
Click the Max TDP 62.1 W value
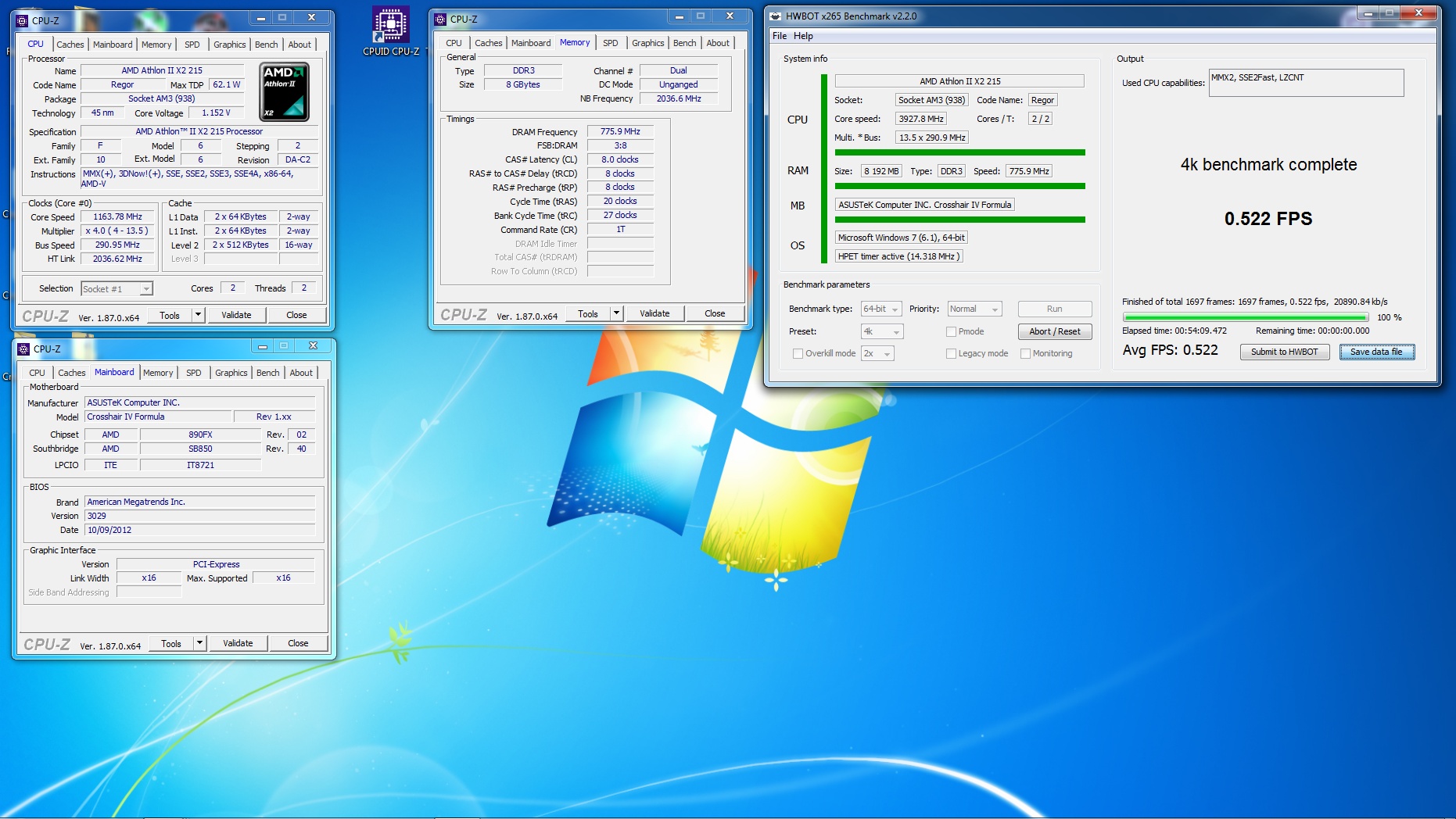coord(227,84)
